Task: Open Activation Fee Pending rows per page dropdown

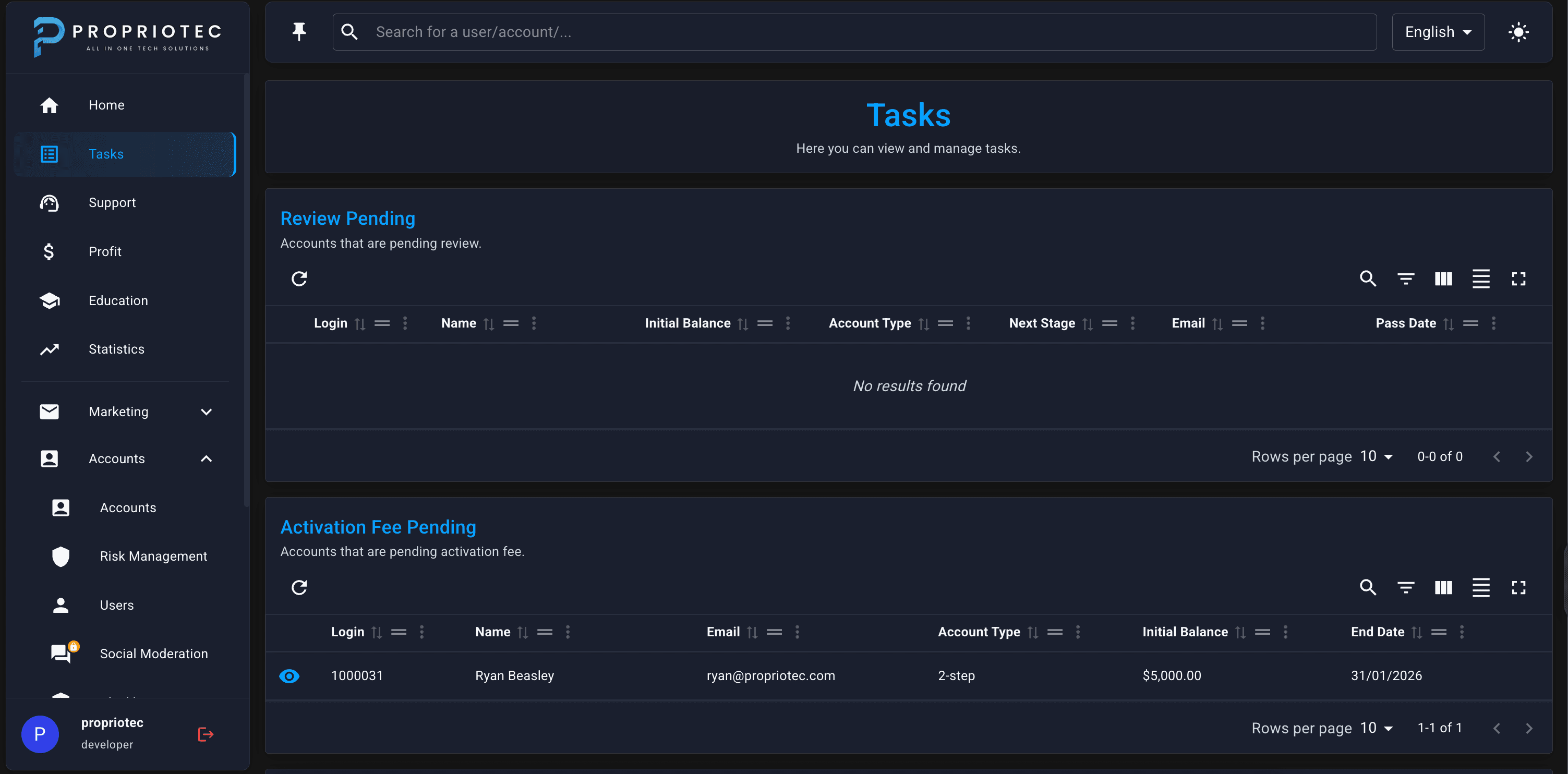Action: click(x=1377, y=728)
